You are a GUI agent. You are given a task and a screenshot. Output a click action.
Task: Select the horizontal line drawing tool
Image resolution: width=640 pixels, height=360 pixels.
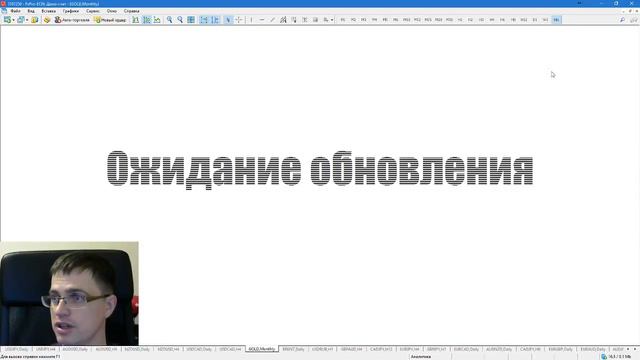point(262,20)
